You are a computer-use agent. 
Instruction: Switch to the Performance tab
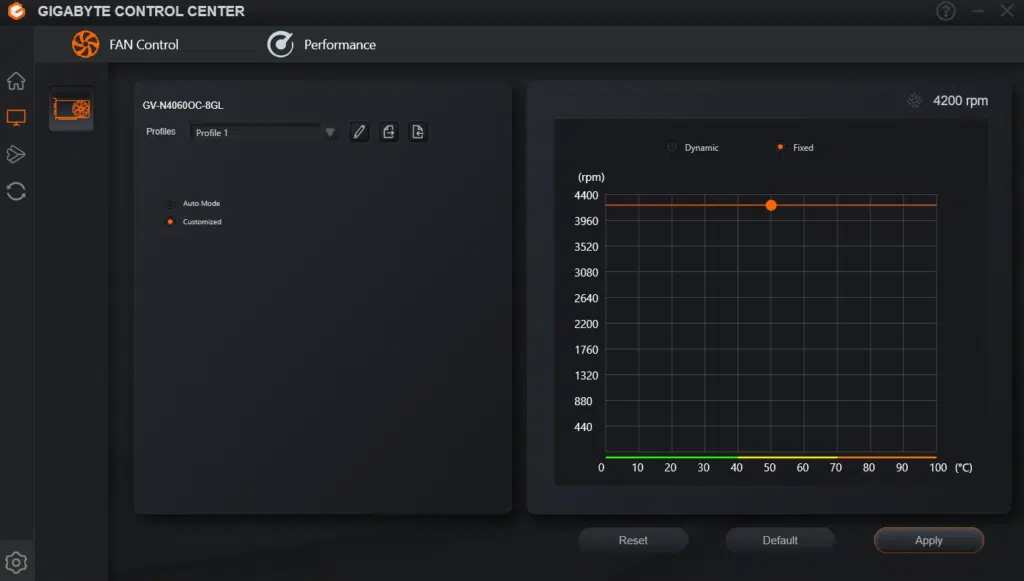point(321,44)
